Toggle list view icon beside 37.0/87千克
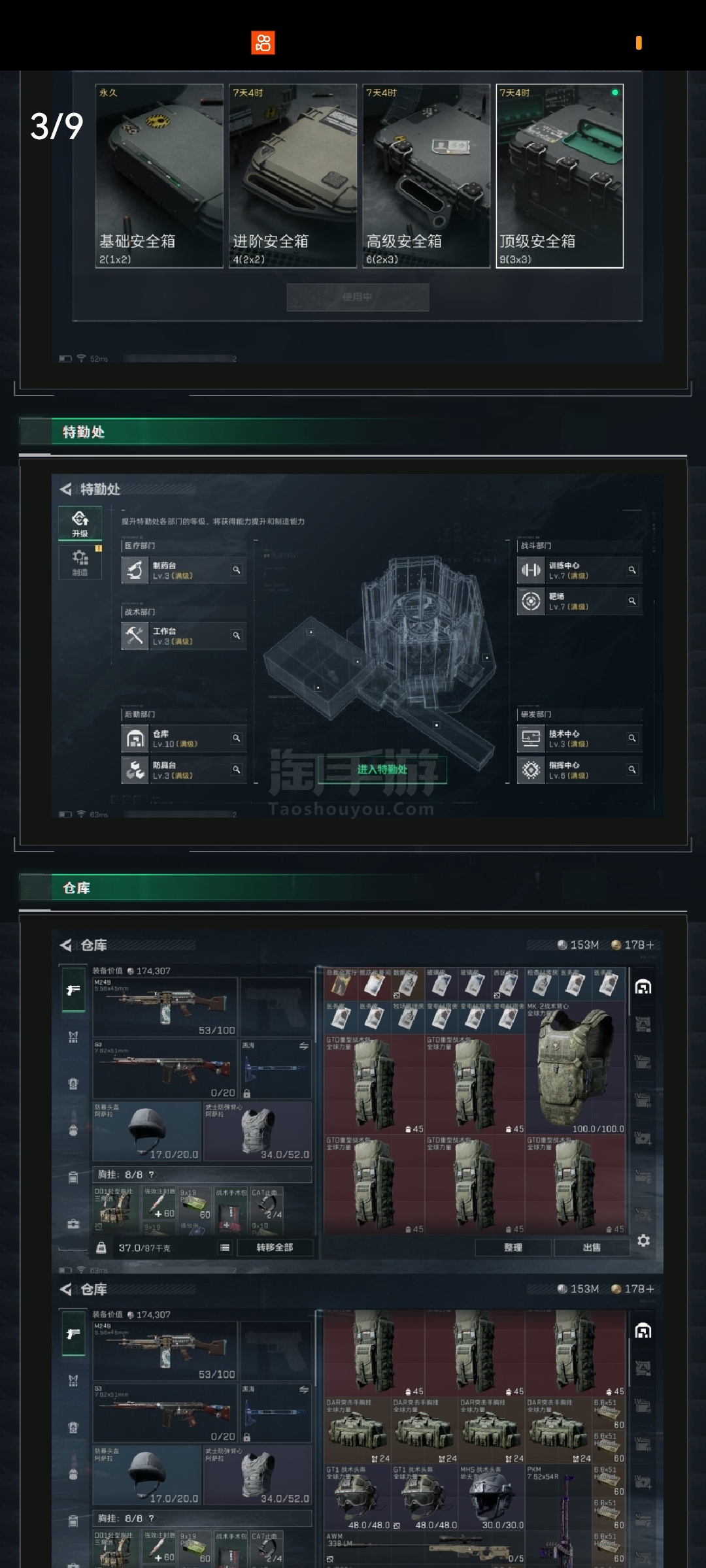Image resolution: width=706 pixels, height=1568 pixels. click(x=225, y=1247)
